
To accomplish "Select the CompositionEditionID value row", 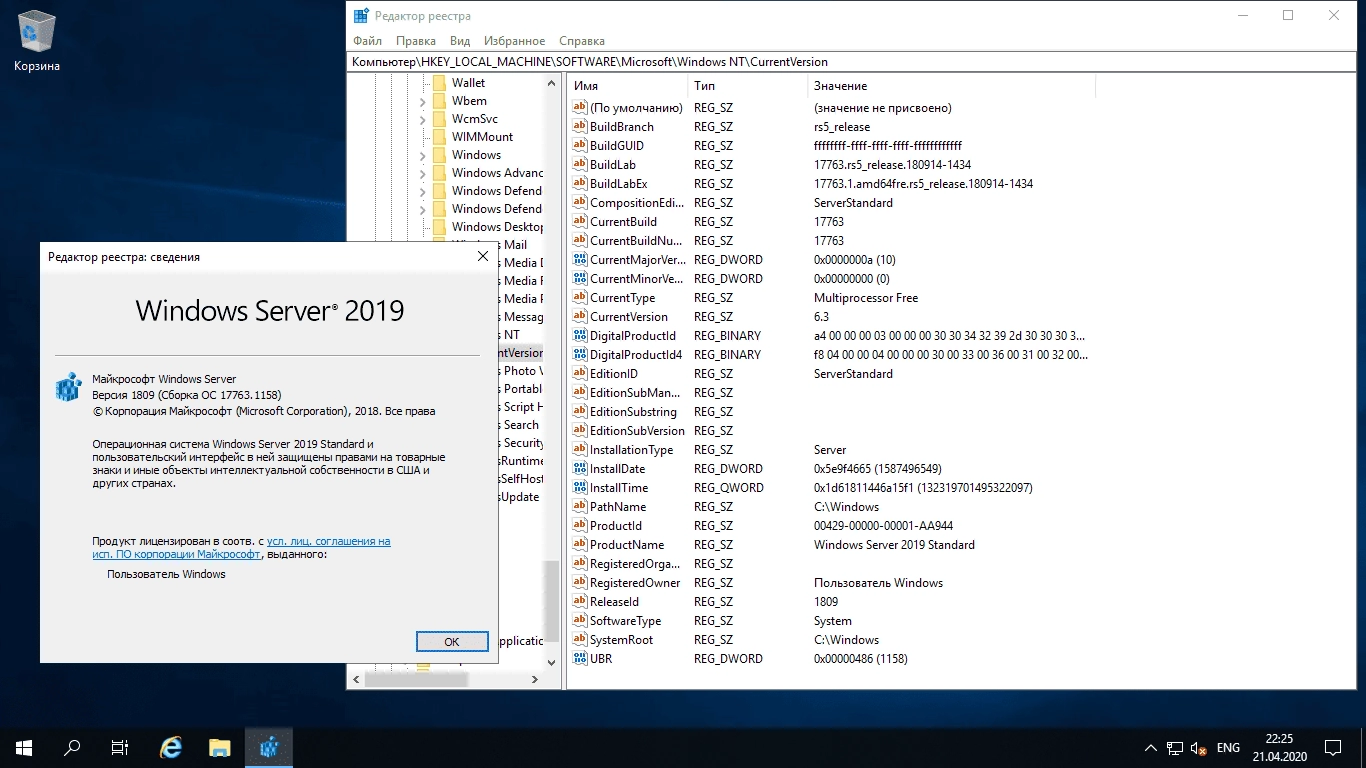I will click(x=830, y=203).
